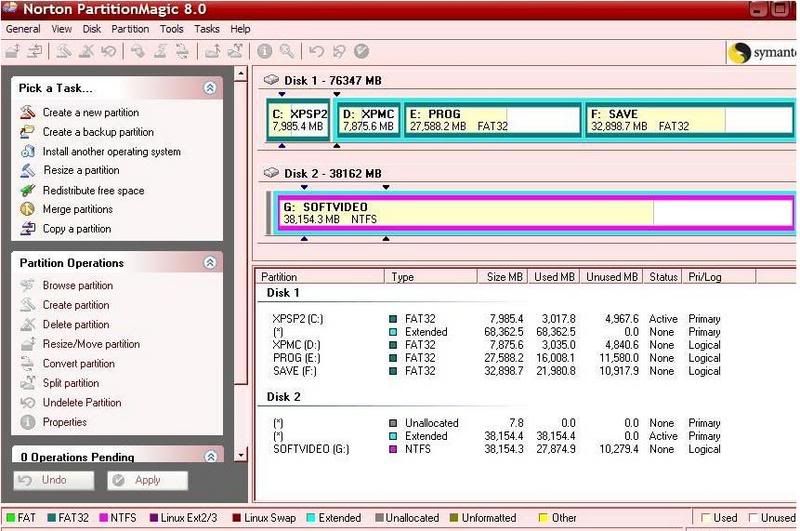Screen dimensions: 800x531
Task: Open the Disk menu
Action: (x=92, y=29)
